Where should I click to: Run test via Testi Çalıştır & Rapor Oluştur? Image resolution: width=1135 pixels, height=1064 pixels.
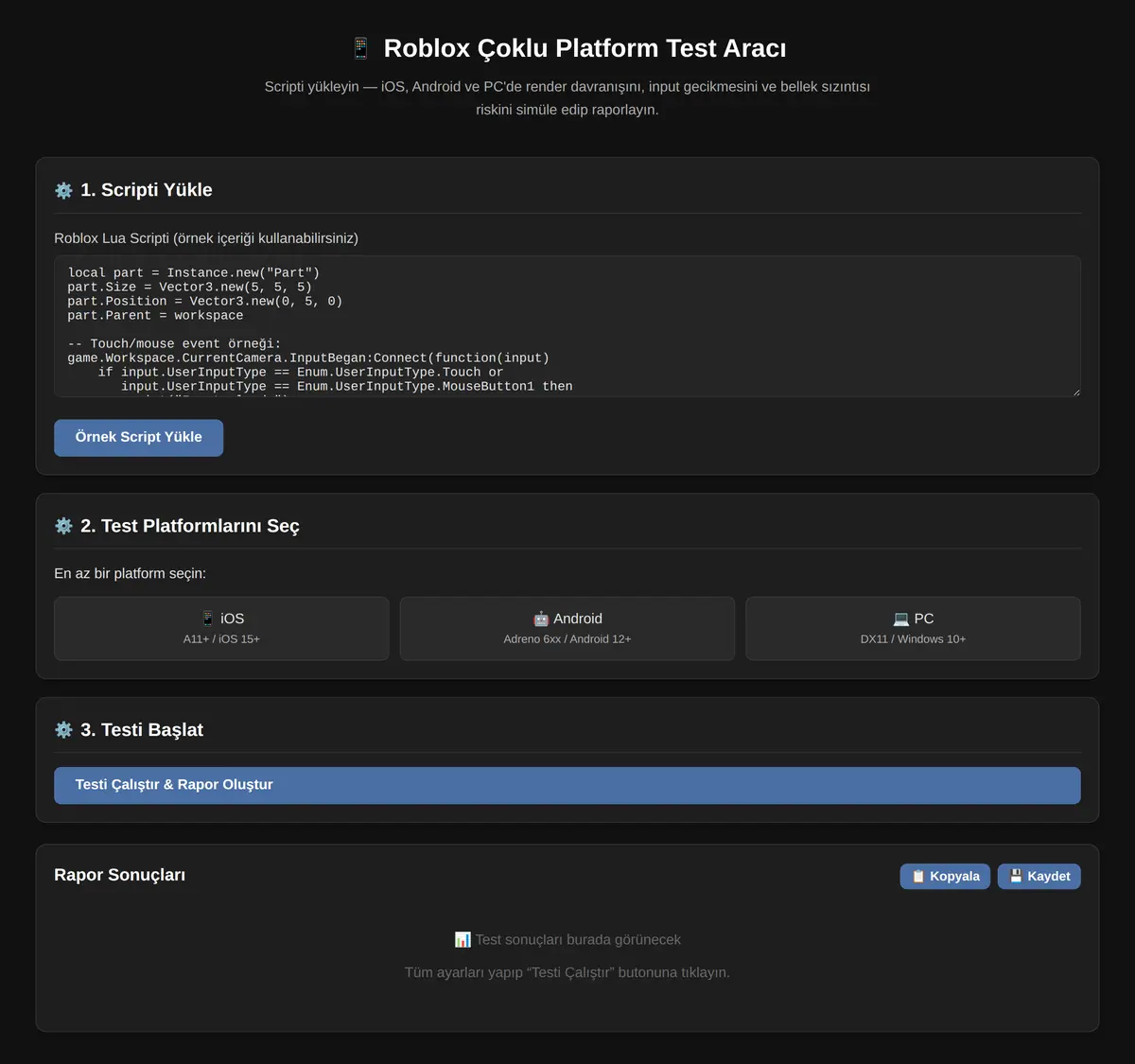point(567,785)
